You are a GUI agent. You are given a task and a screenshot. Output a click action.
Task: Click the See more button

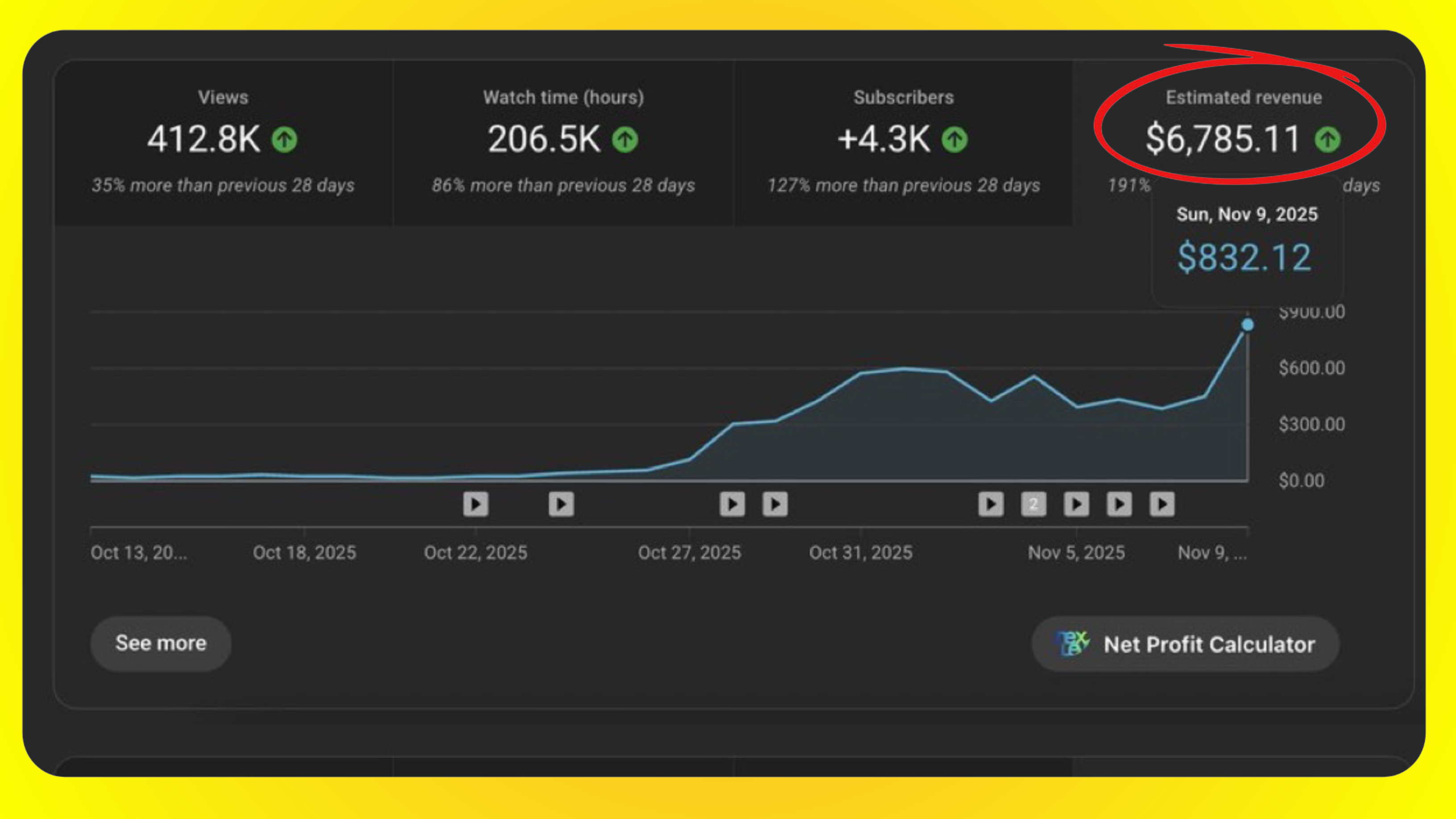161,643
